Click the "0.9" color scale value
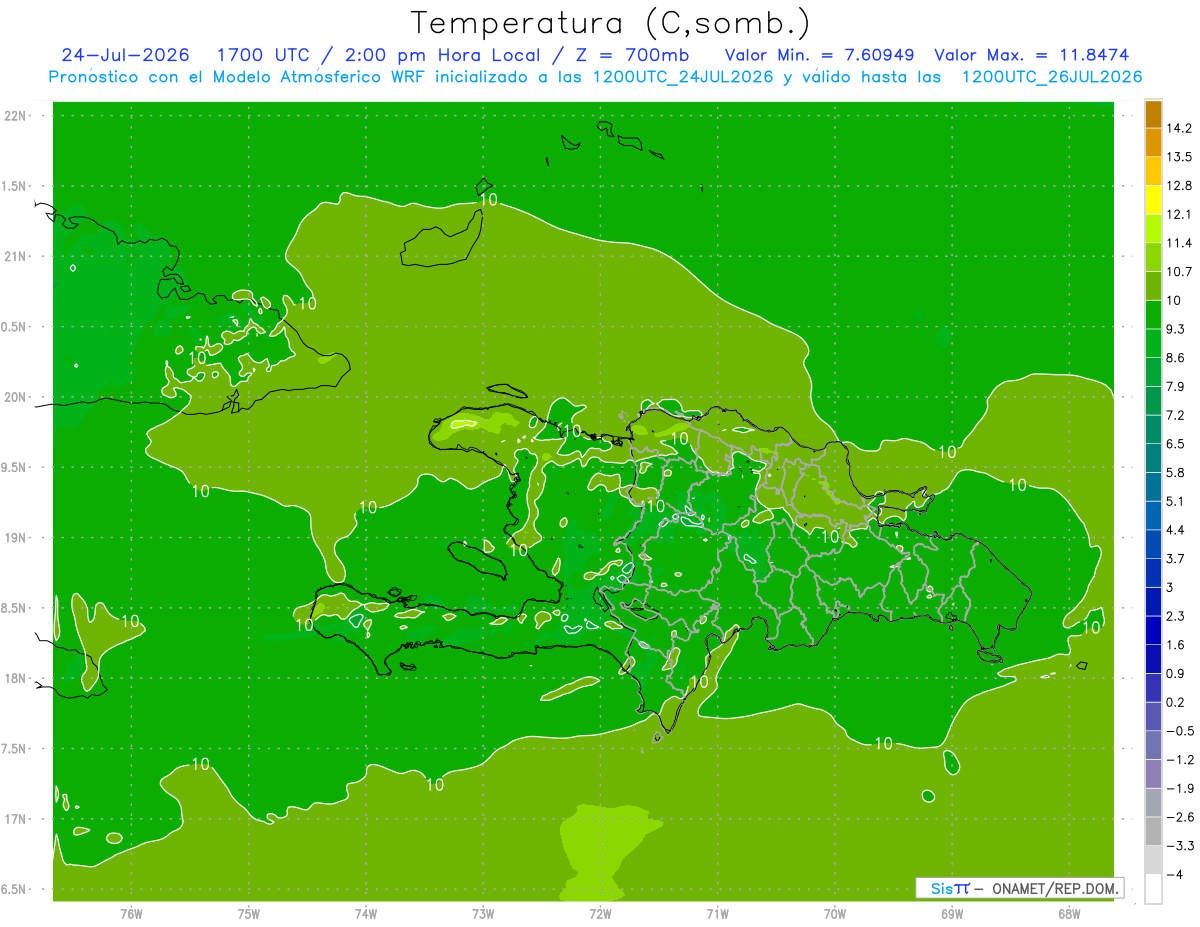Viewport: 1200px width, 927px height. click(x=1175, y=673)
